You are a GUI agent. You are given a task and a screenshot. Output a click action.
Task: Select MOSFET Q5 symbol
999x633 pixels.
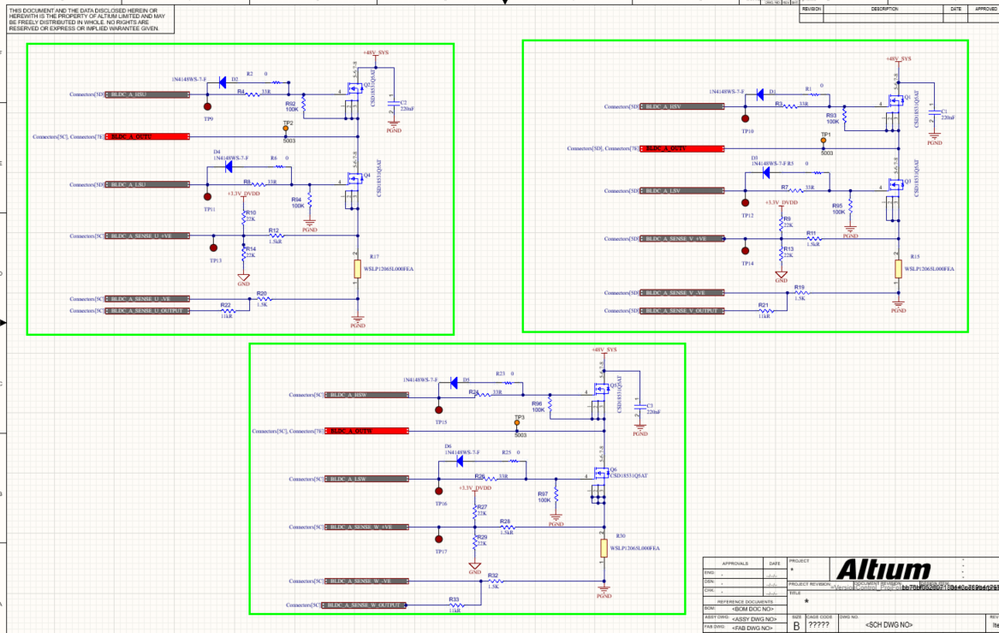pyautogui.click(x=601, y=388)
